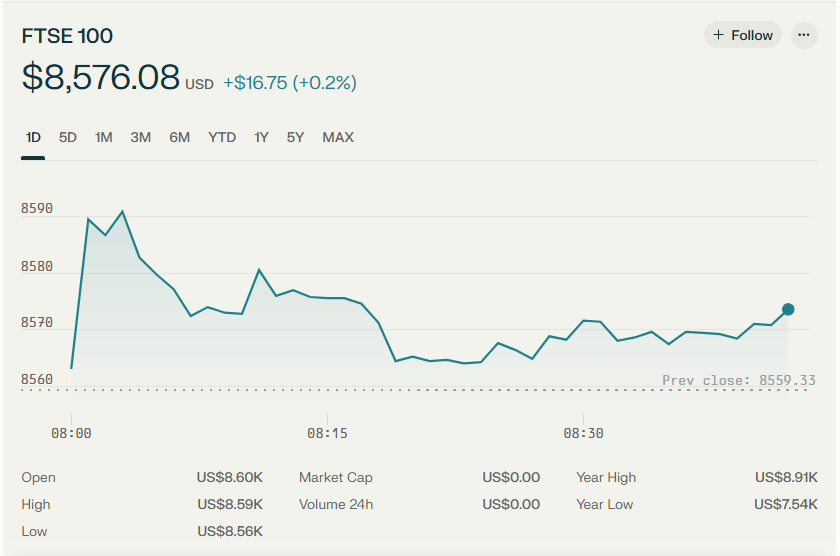840x556 pixels.
Task: Select the MAX chart range
Action: coord(338,138)
